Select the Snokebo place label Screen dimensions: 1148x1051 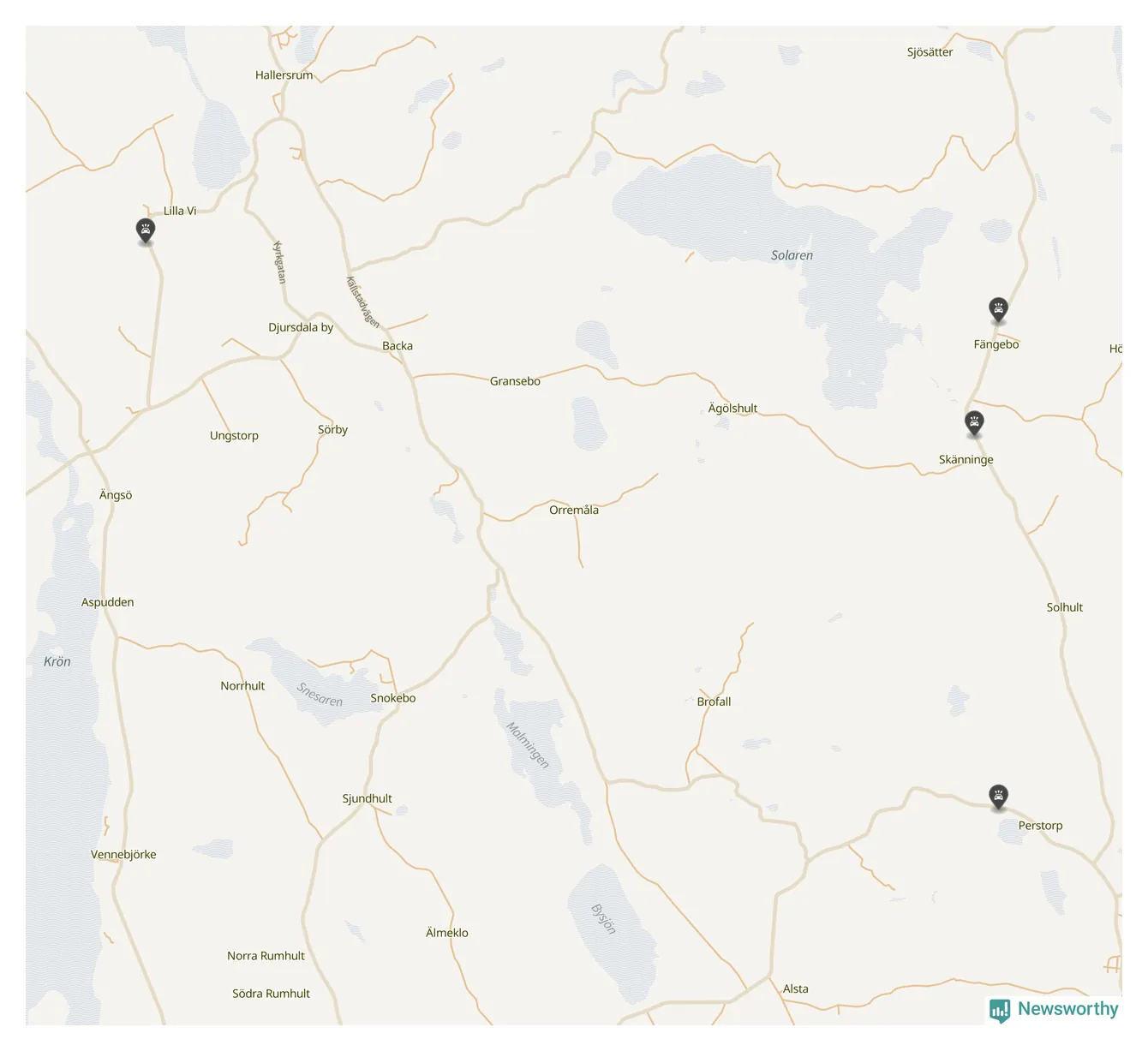[x=393, y=698]
